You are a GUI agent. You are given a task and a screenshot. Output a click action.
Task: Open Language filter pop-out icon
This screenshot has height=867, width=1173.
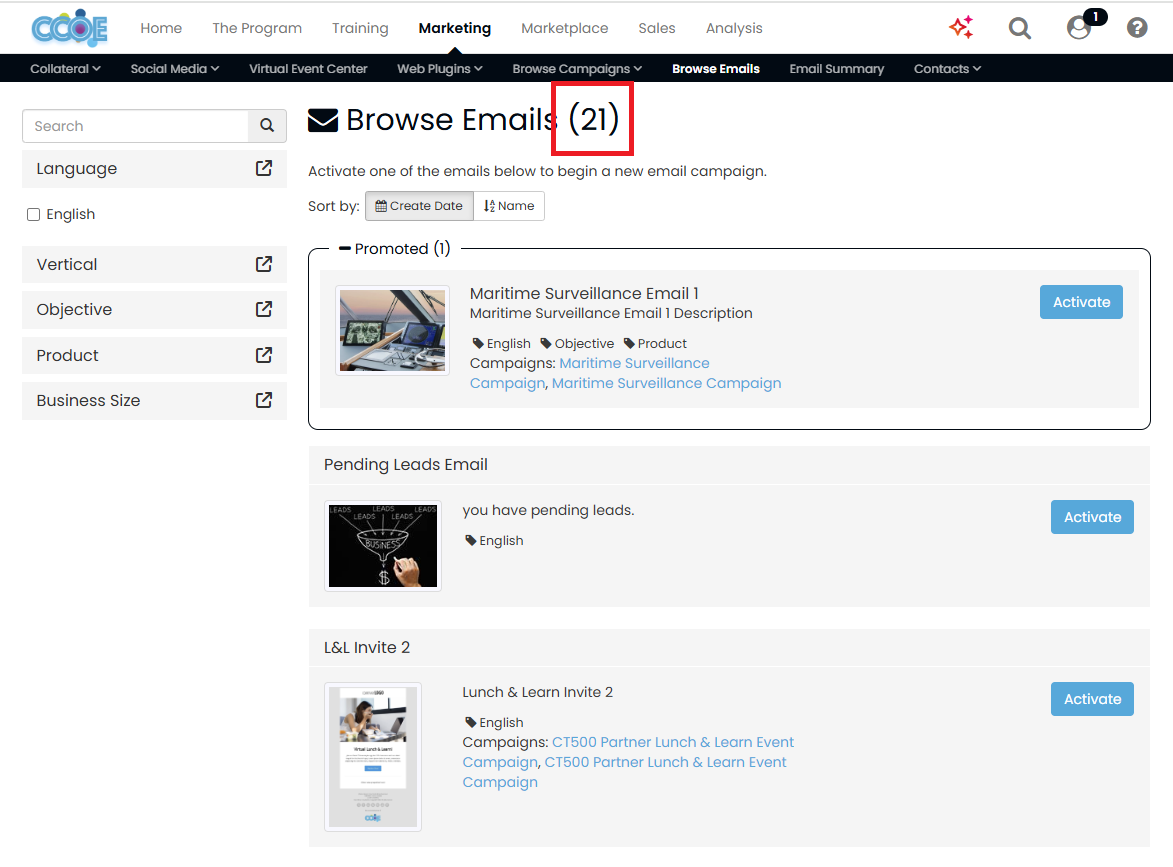[264, 168]
